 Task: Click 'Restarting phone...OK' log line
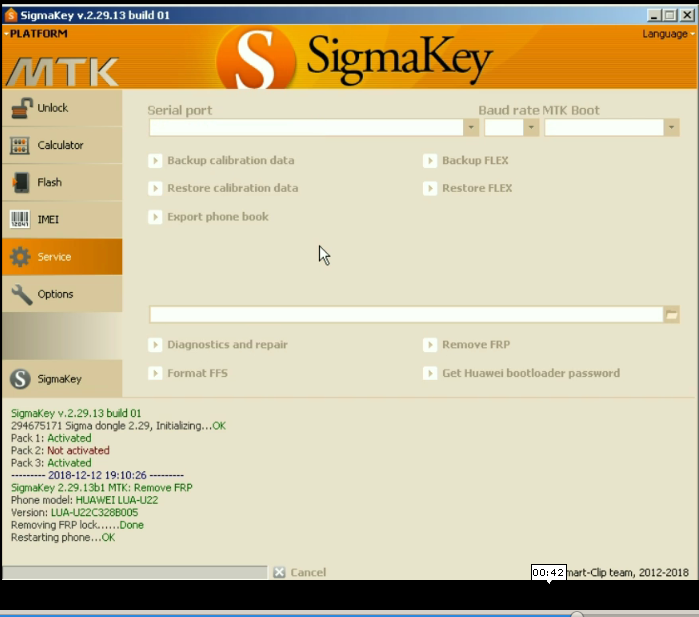point(63,538)
